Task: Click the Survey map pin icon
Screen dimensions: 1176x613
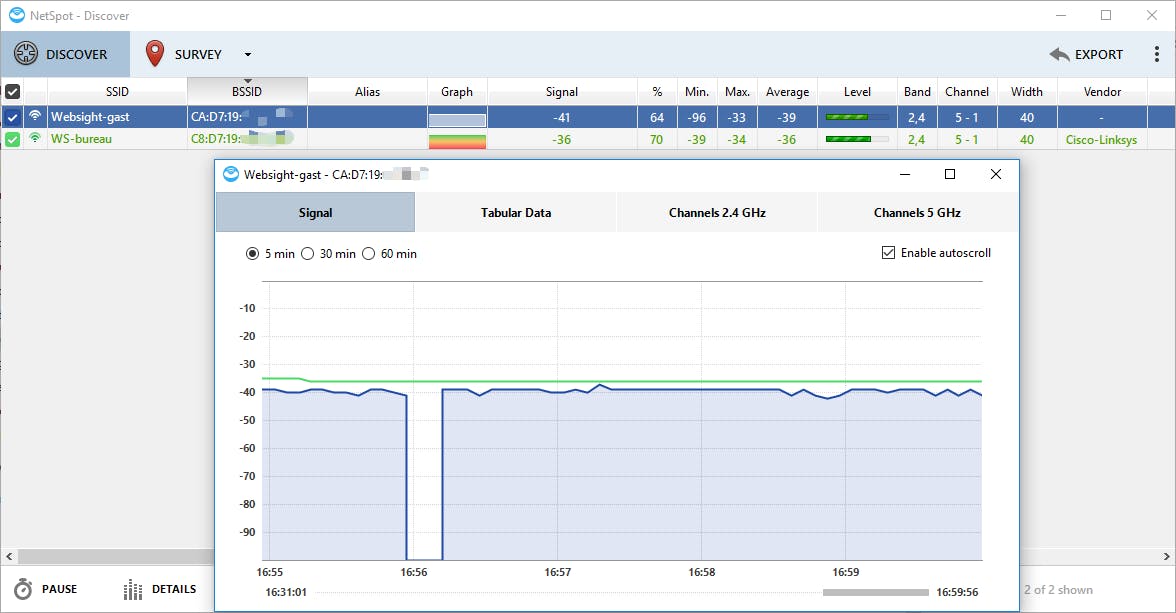Action: (x=154, y=54)
